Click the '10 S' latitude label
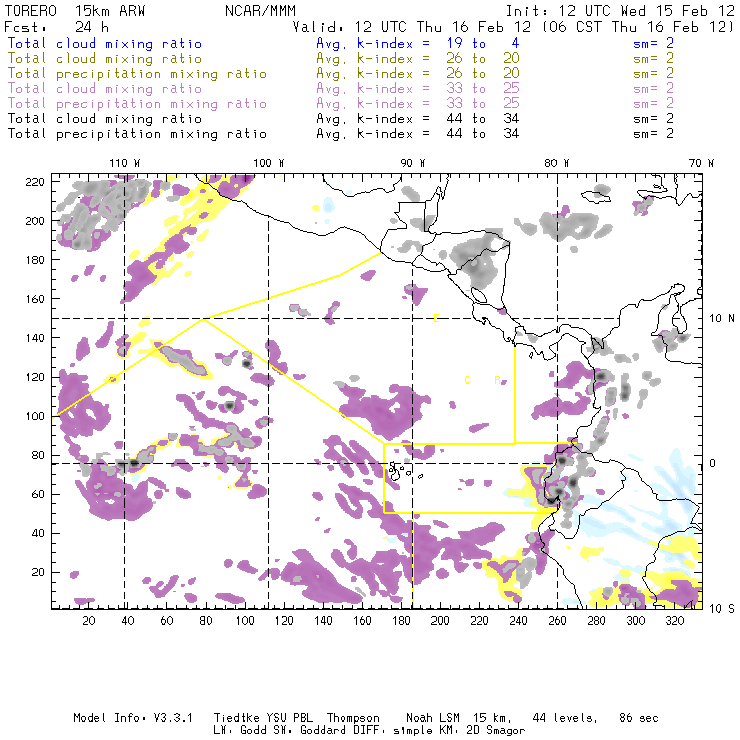740x740 pixels. click(722, 609)
